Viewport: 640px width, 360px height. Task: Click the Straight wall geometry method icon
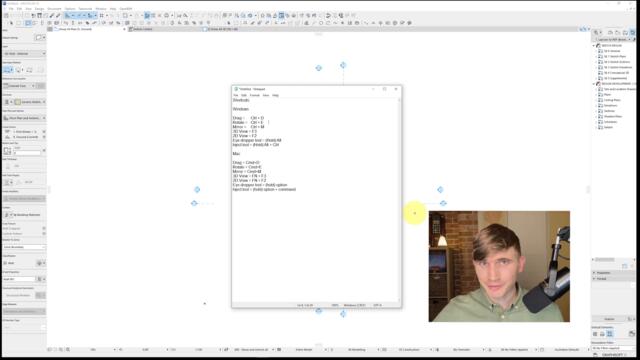click(8, 70)
